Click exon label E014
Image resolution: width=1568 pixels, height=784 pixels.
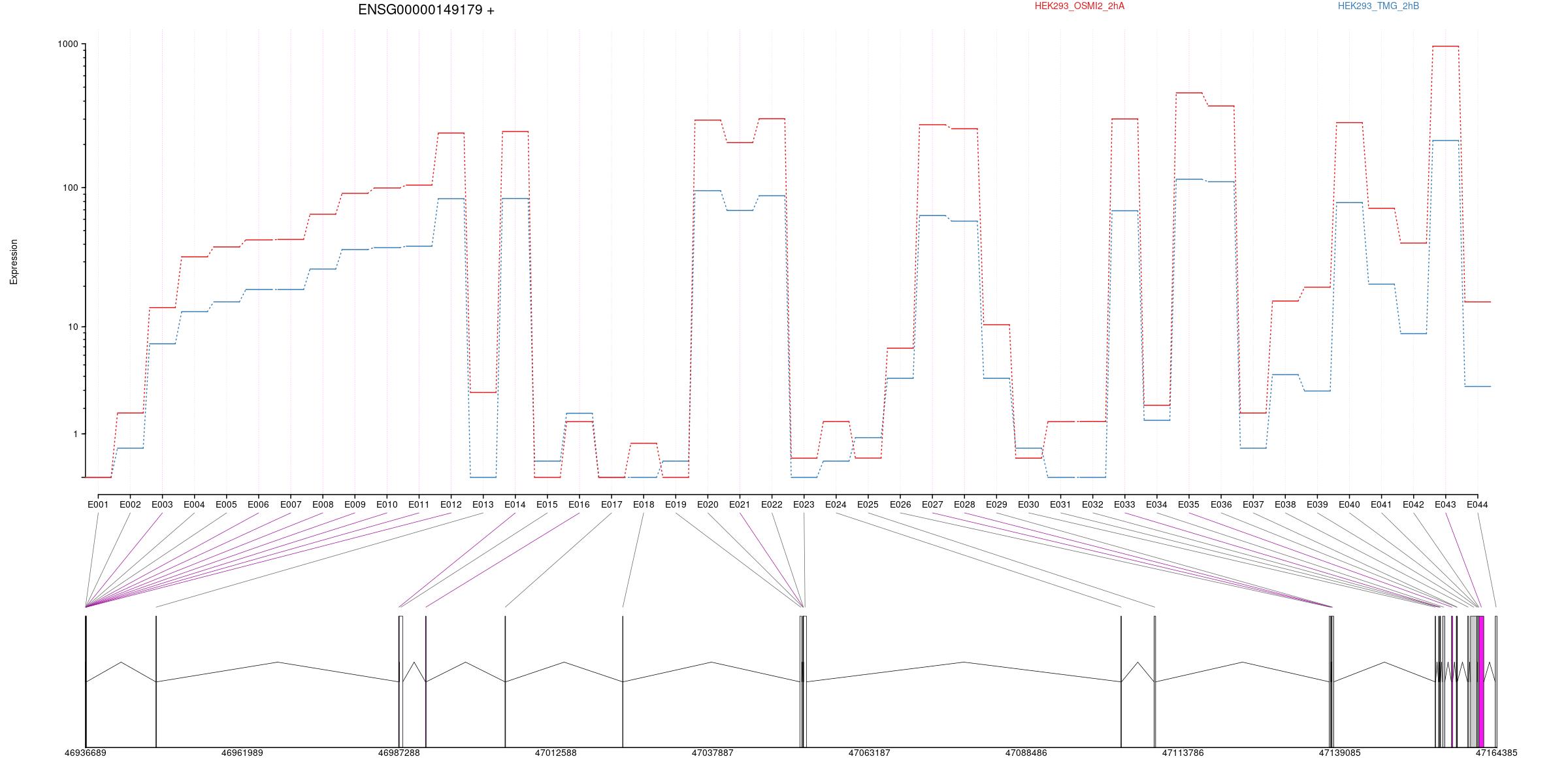coord(515,504)
